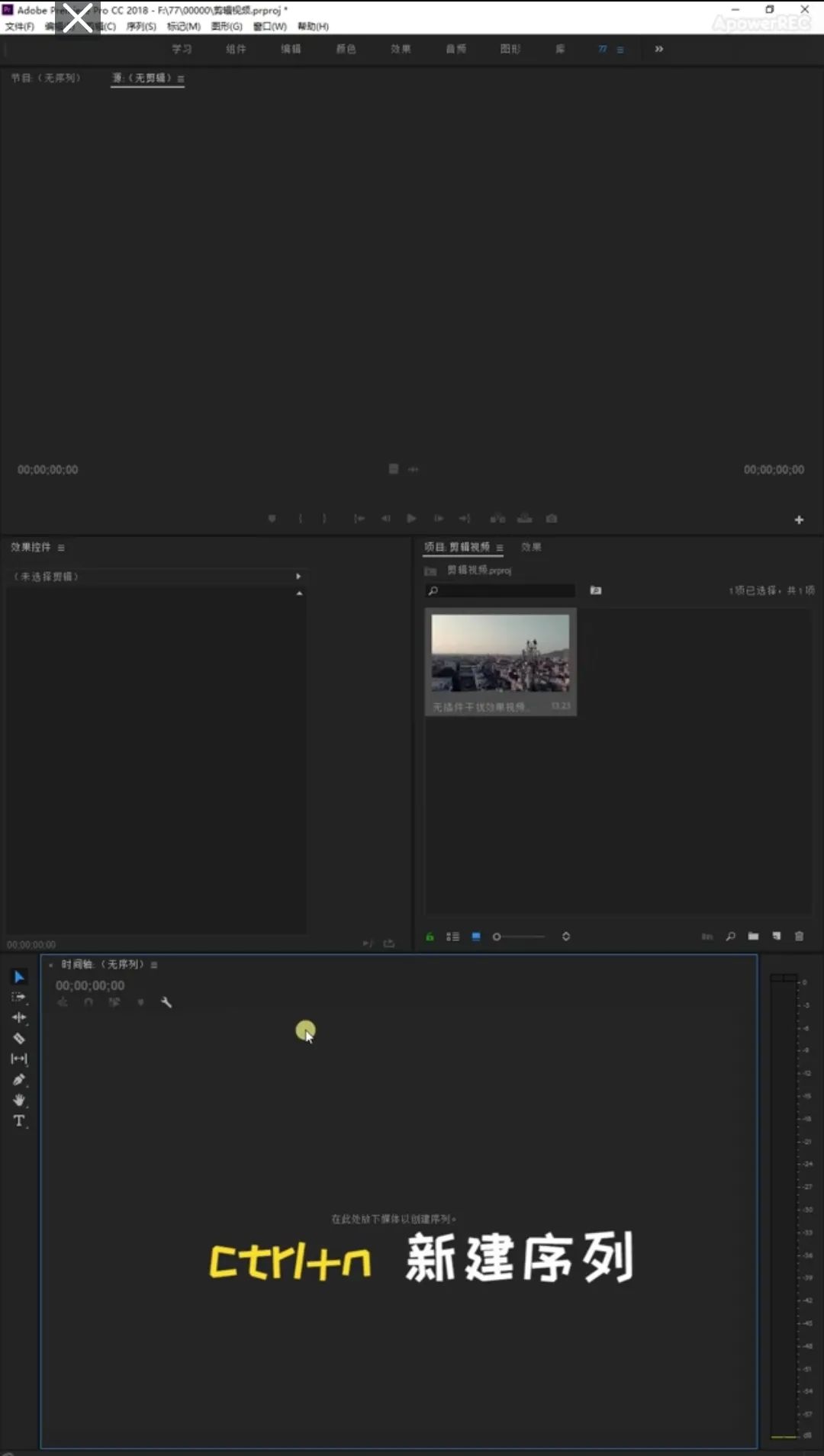Create a new bin folder icon

pyautogui.click(x=753, y=937)
